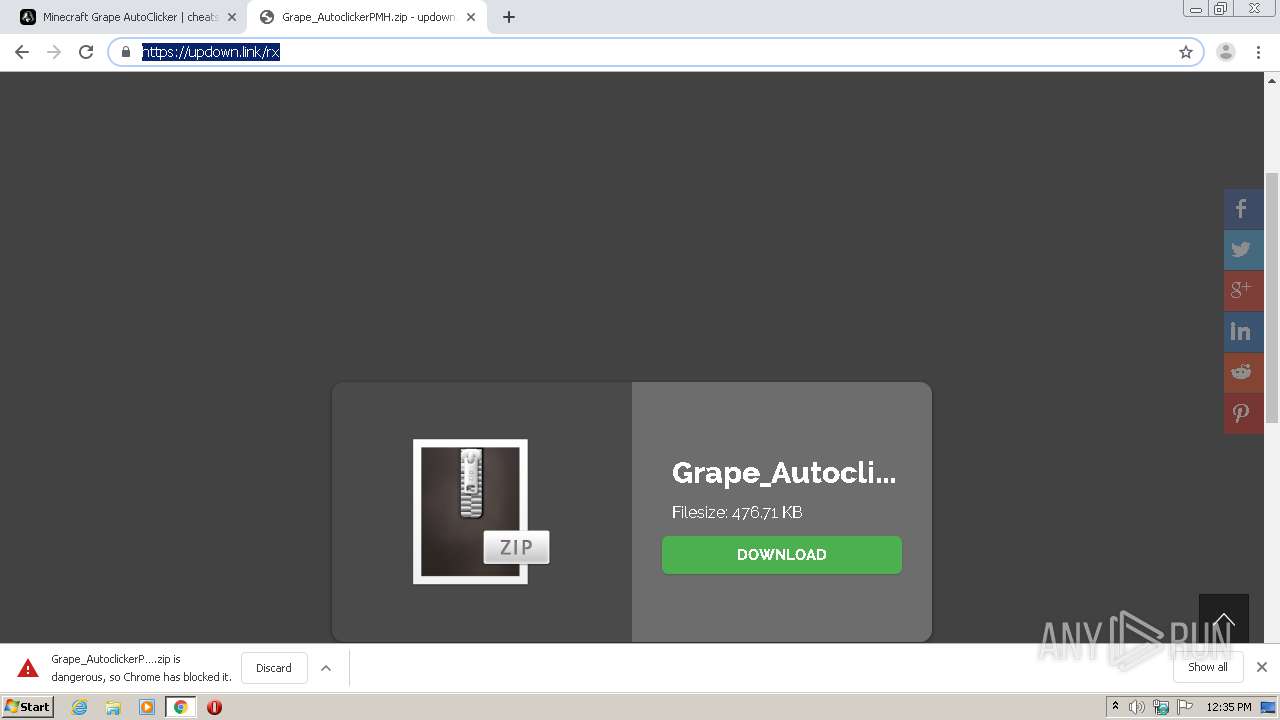The width and height of the screenshot is (1280, 720).
Task: Bookmark this page with star
Action: 1186,52
